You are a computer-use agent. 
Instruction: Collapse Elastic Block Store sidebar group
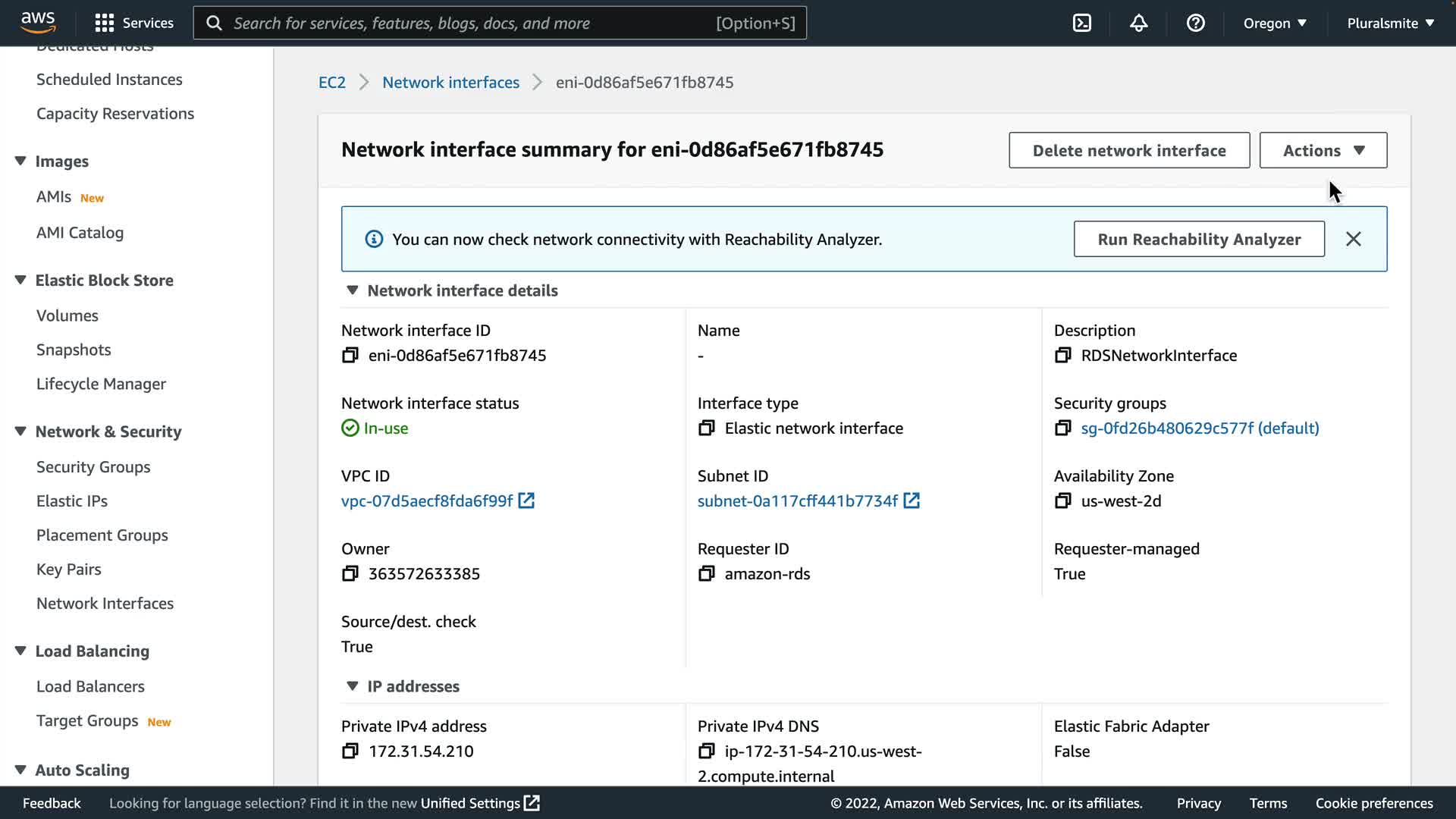(x=20, y=280)
